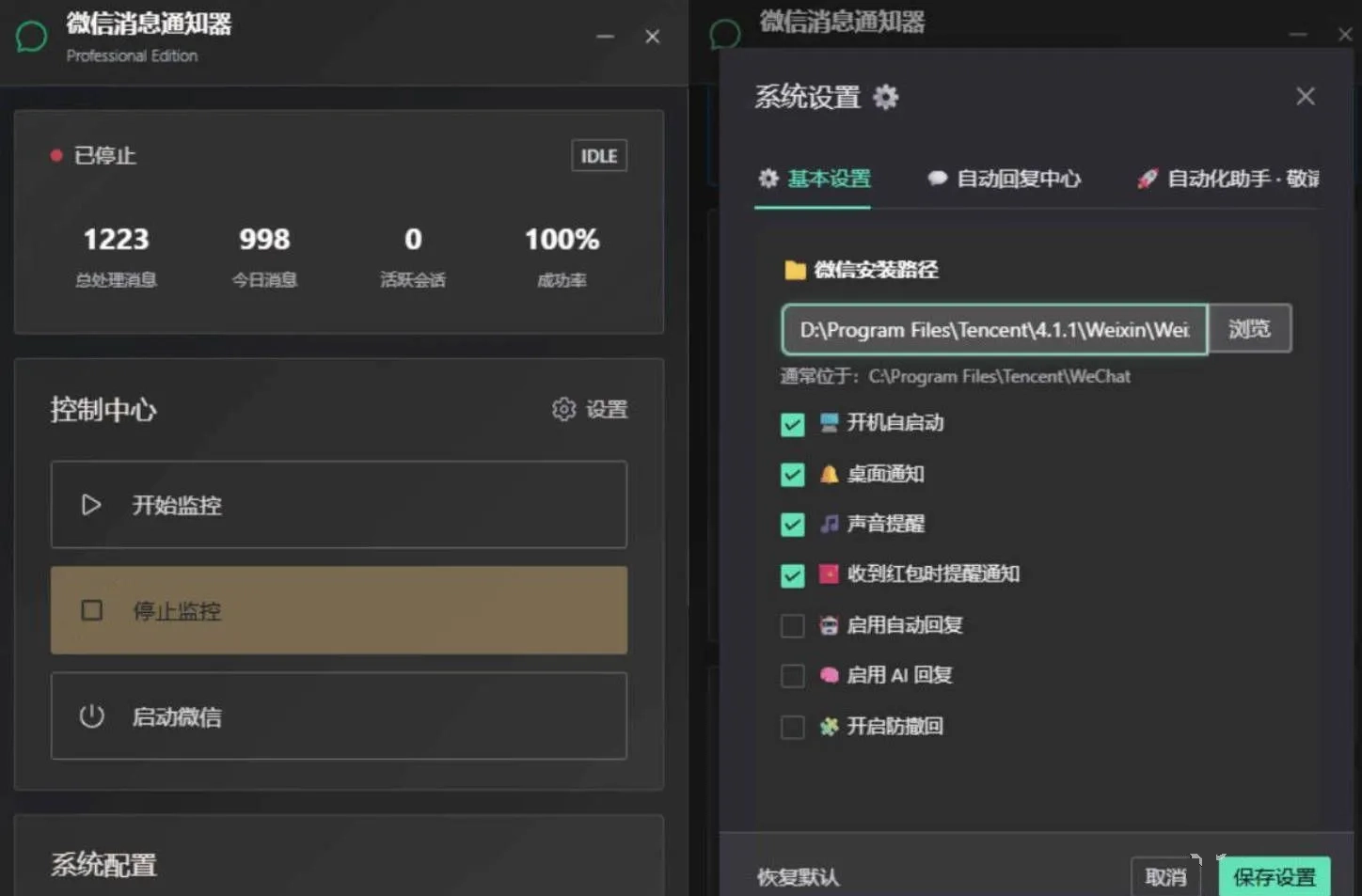This screenshot has height=896, width=1362.
Task: Click the 浏览 browse button
Action: pyautogui.click(x=1249, y=328)
